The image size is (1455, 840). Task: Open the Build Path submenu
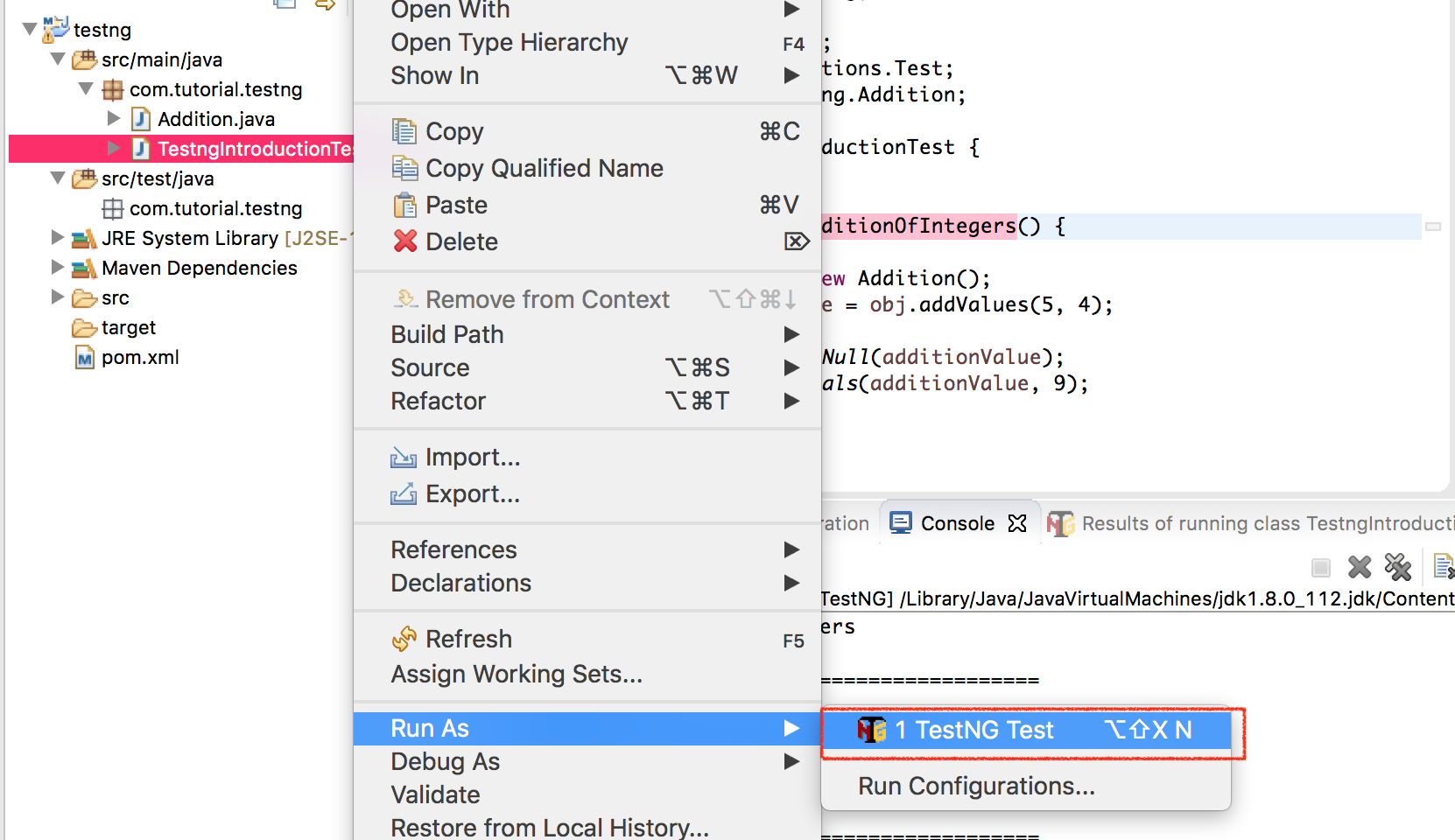tap(587, 334)
